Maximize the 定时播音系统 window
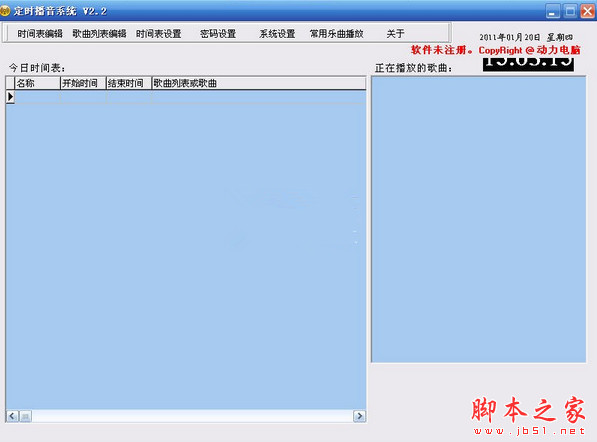Screen dimensions: 597x442 pyautogui.click(x=570, y=11)
